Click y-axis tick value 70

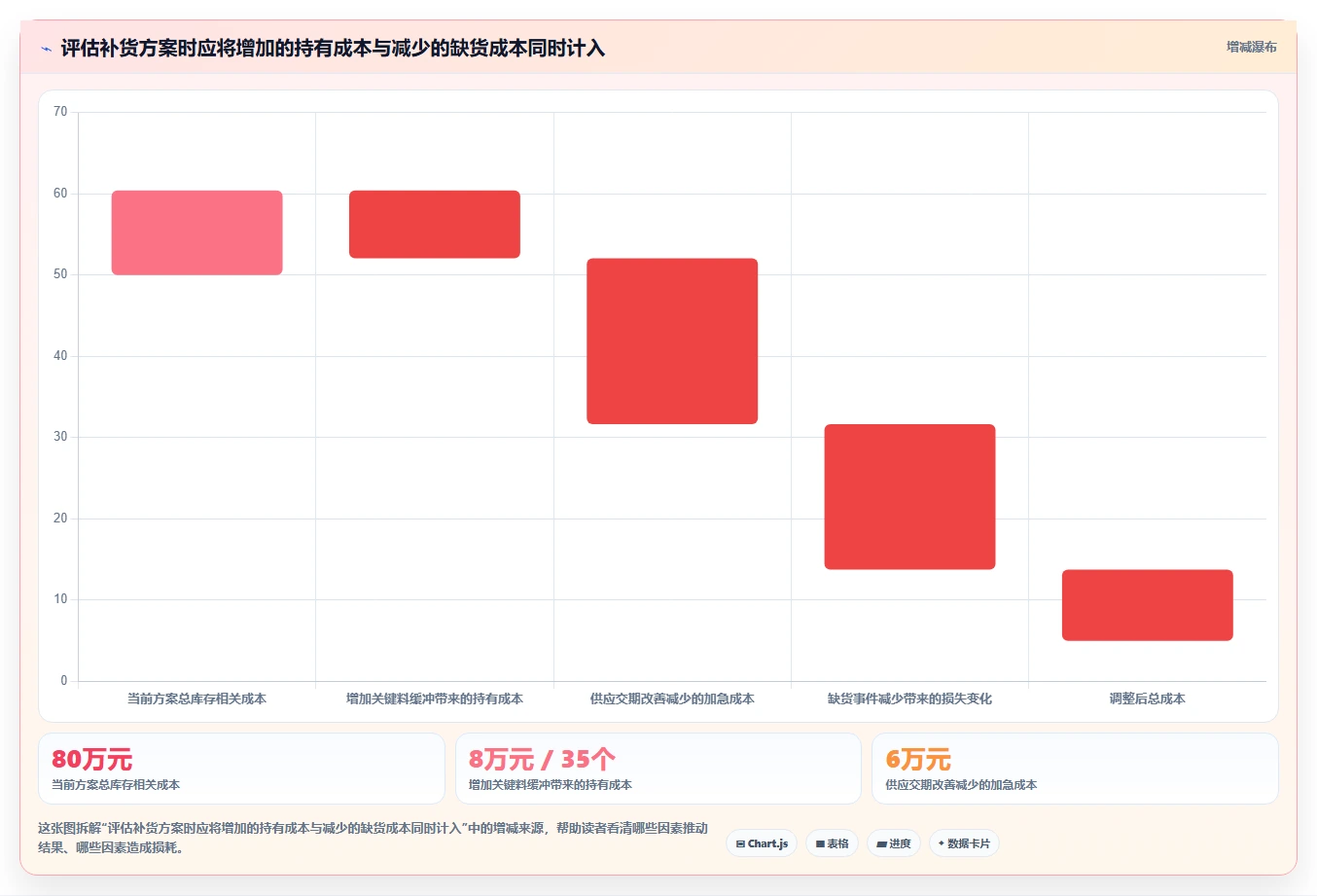[60, 112]
